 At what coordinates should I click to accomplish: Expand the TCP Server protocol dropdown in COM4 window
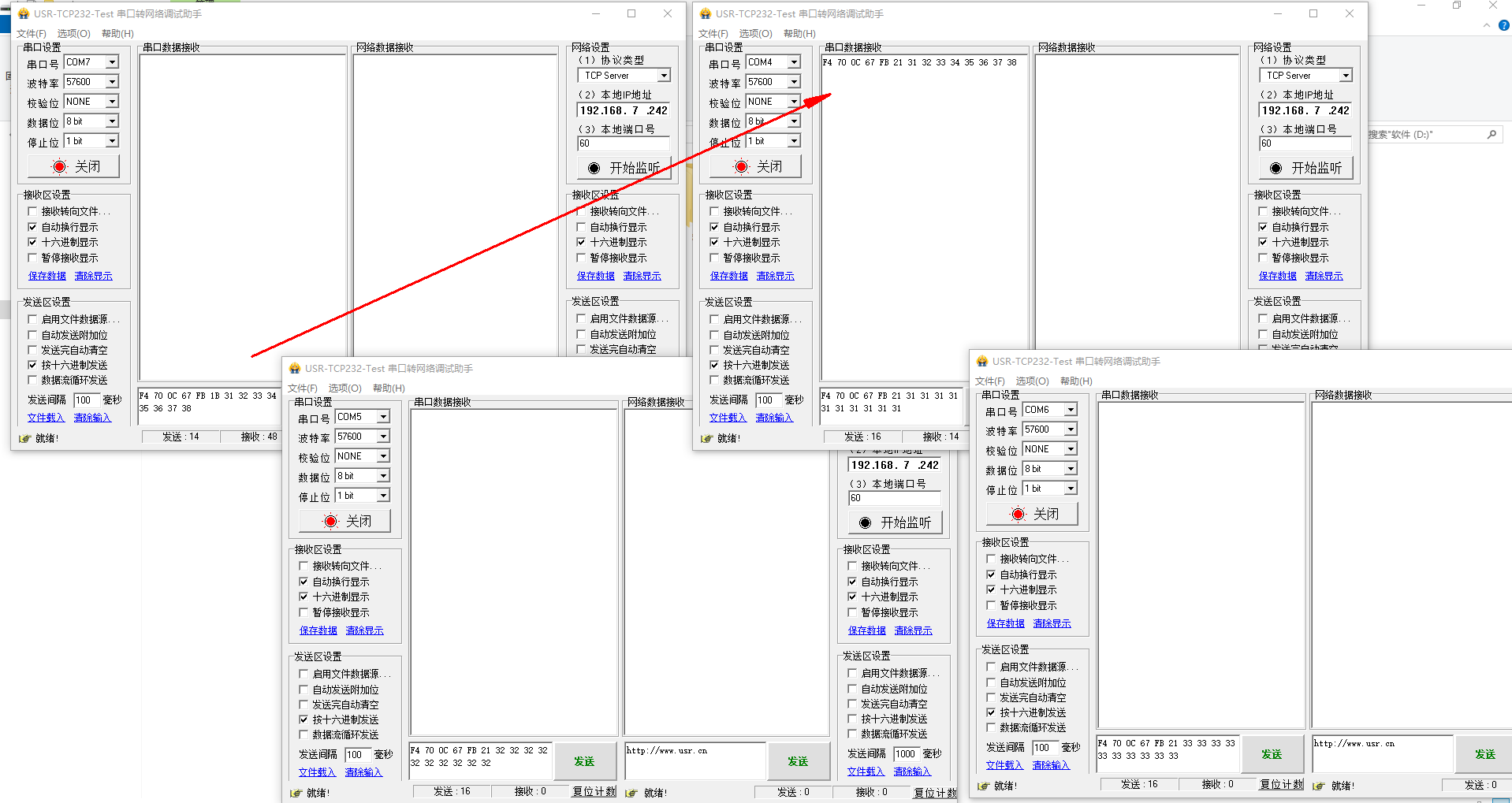1346,76
